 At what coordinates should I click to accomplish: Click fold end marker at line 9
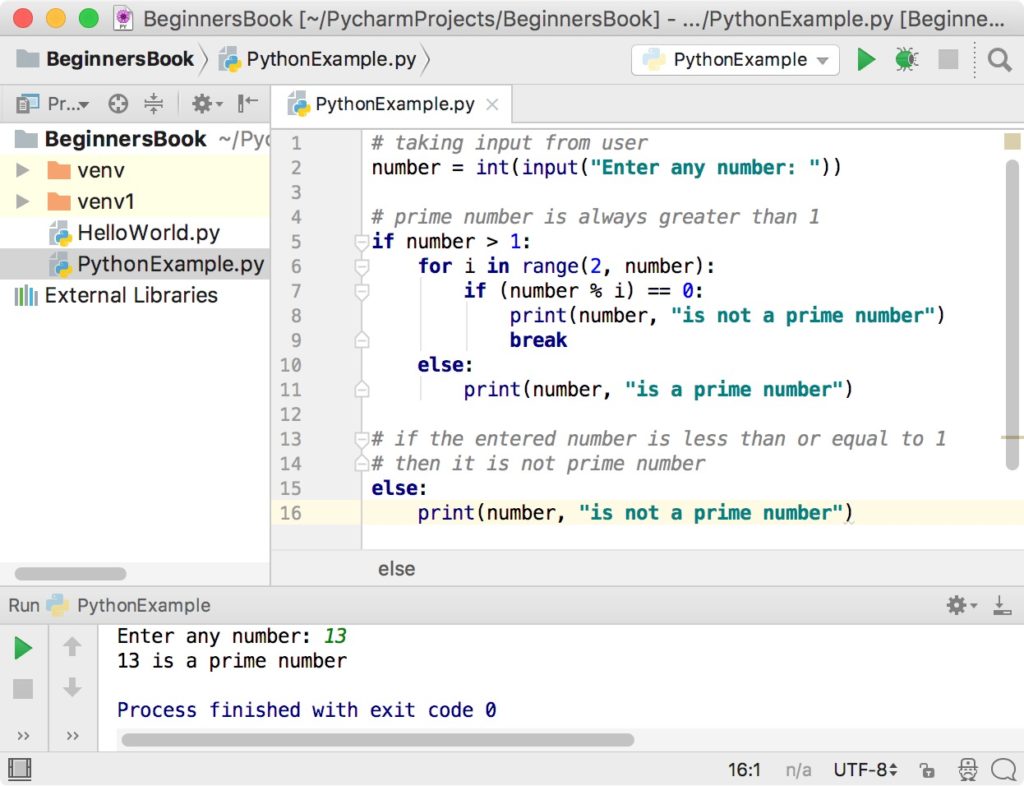pyautogui.click(x=361, y=340)
